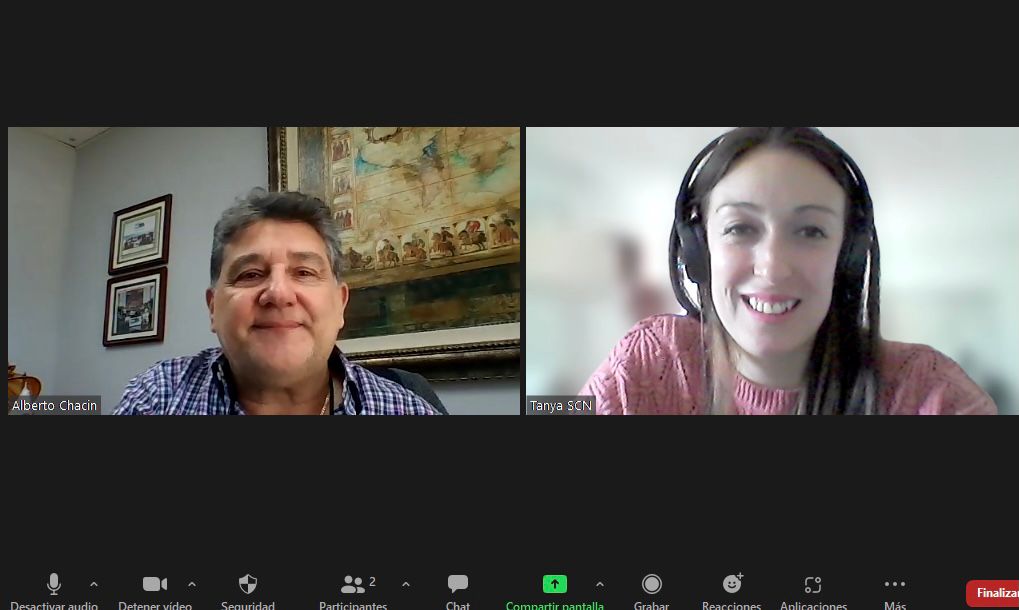Click the red Finalizar button
Image resolution: width=1019 pixels, height=610 pixels.
[994, 593]
